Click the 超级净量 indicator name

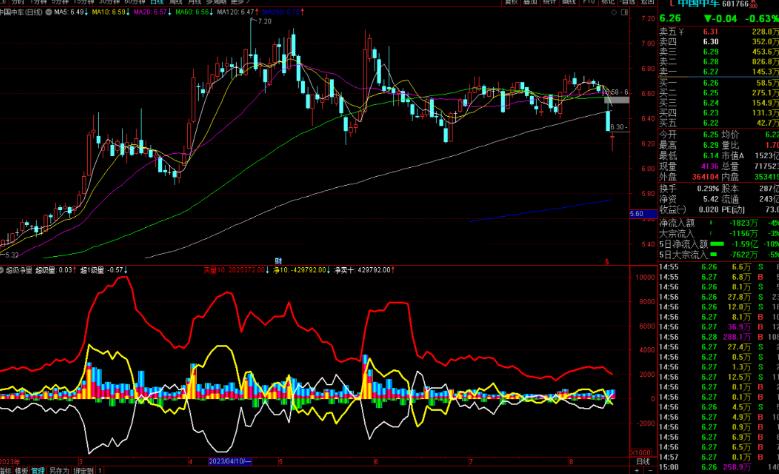pyautogui.click(x=19, y=270)
